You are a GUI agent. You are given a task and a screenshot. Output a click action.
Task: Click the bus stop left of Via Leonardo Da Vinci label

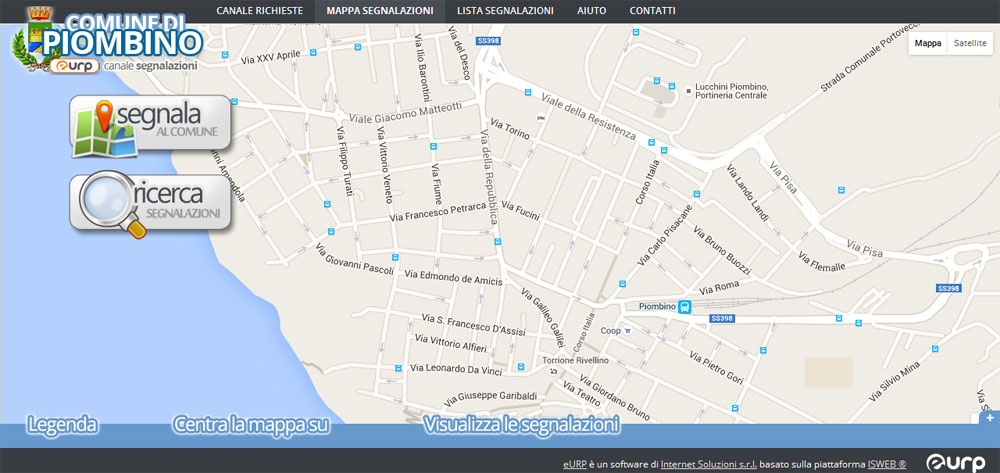pyautogui.click(x=398, y=368)
